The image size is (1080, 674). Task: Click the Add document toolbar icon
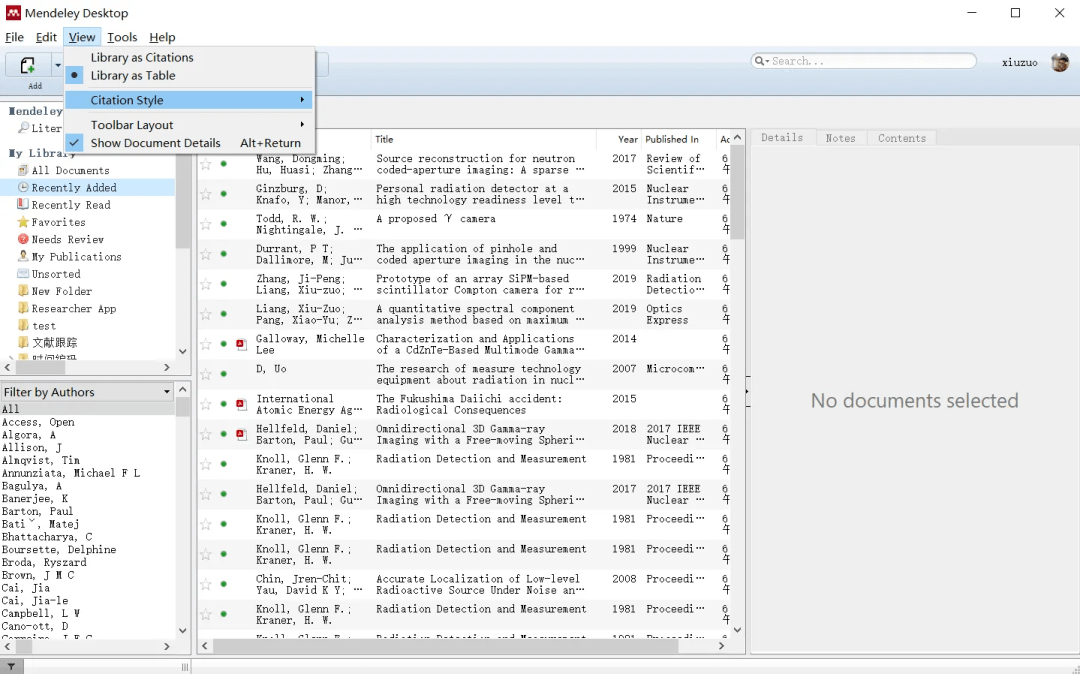pyautogui.click(x=28, y=65)
